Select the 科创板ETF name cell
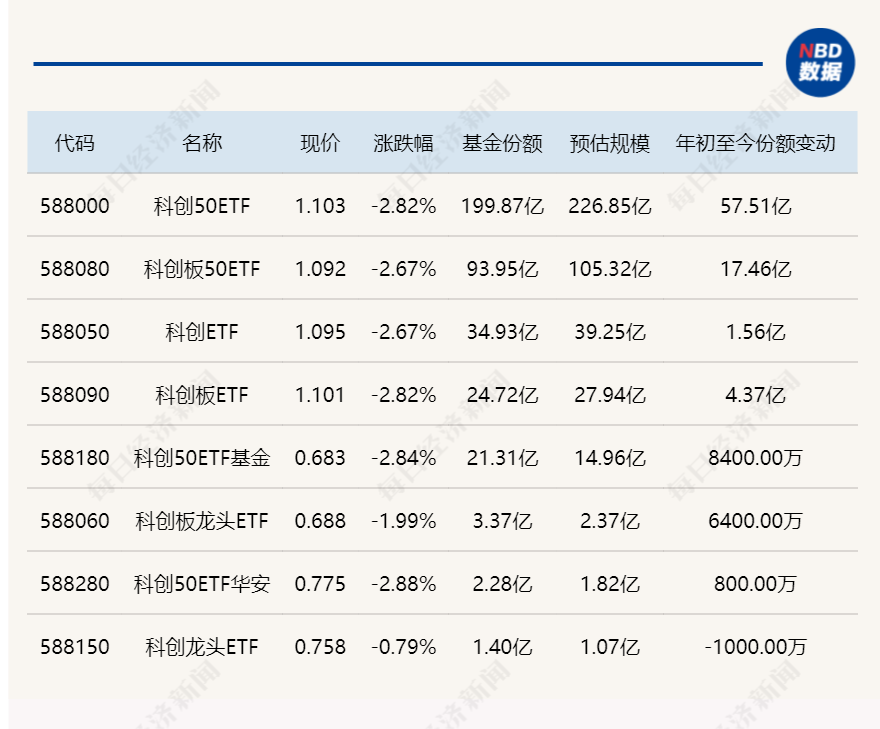Image resolution: width=880 pixels, height=729 pixels. coord(202,395)
